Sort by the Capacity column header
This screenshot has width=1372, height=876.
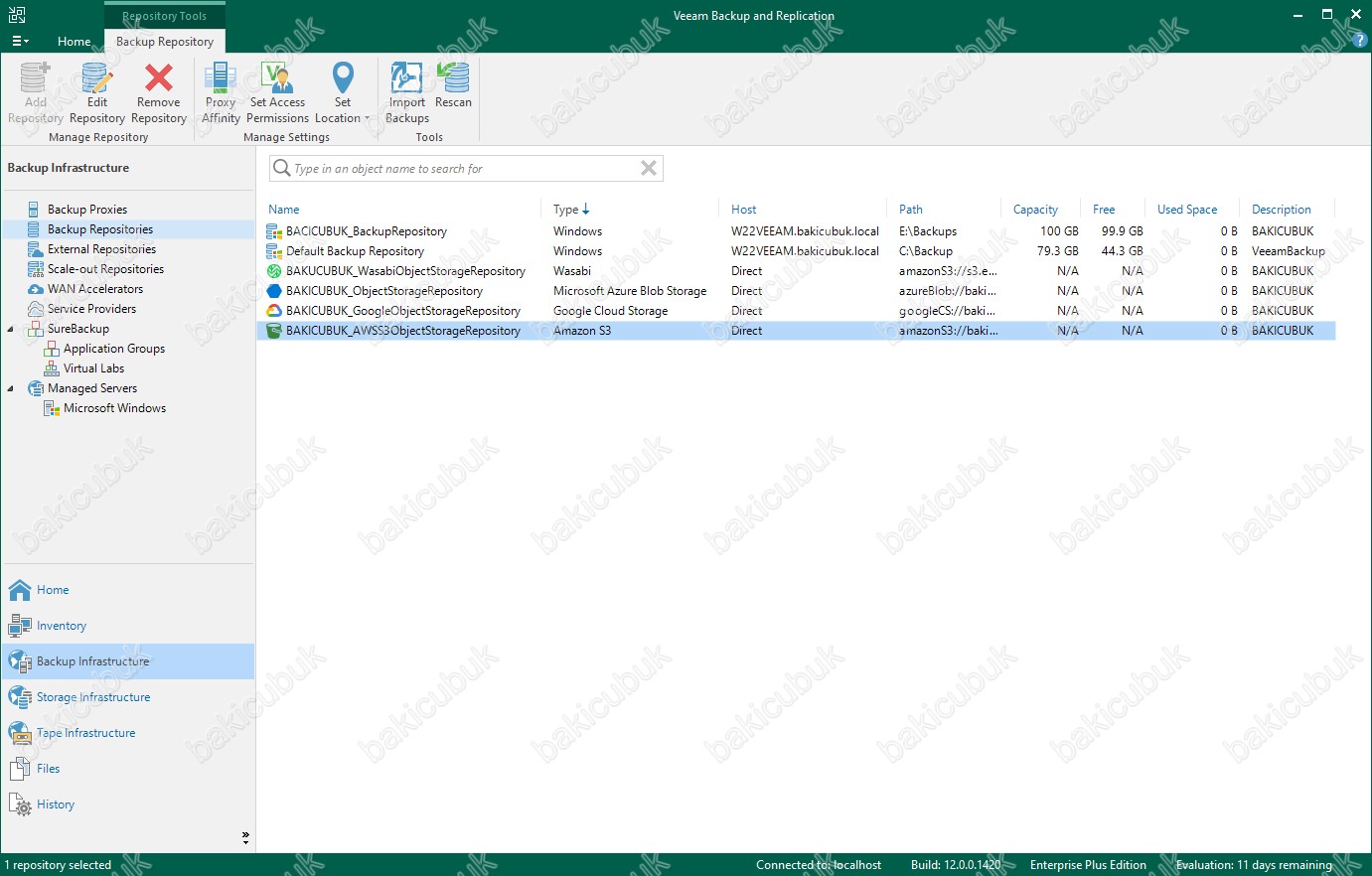(x=1035, y=210)
